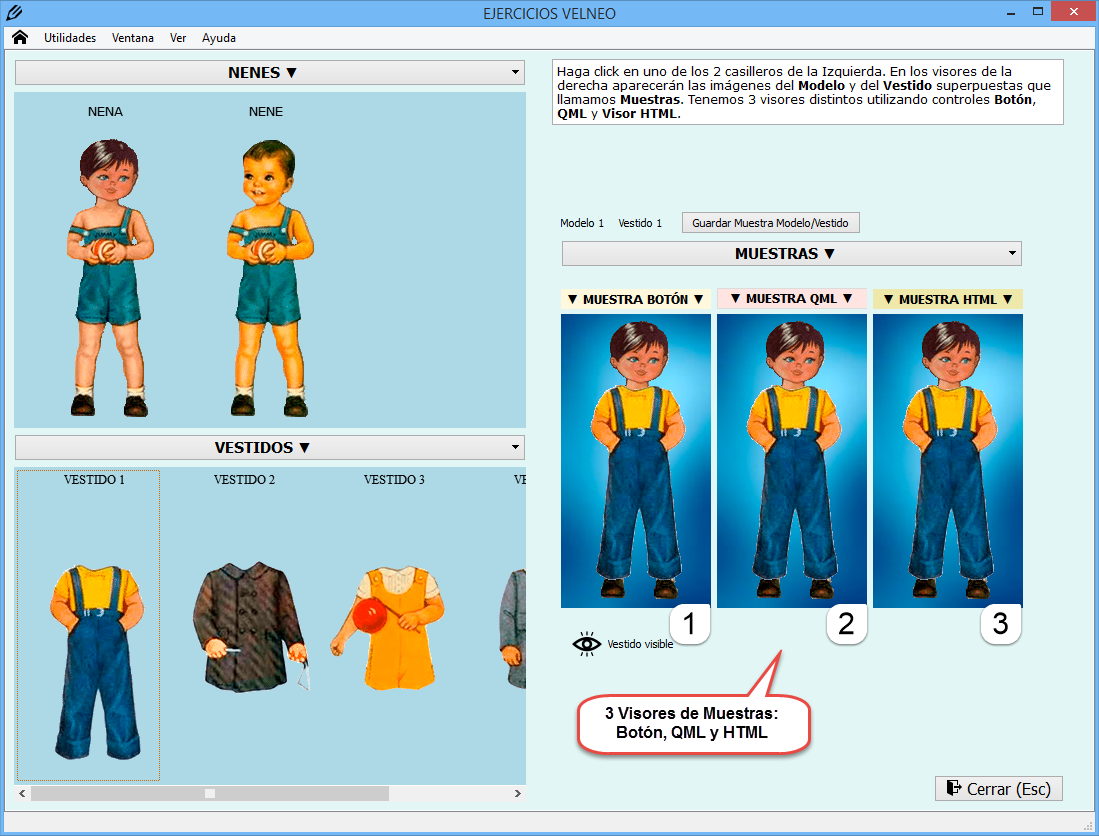Toggle the Vestido visible eye icon
The height and width of the screenshot is (836, 1099).
[587, 644]
